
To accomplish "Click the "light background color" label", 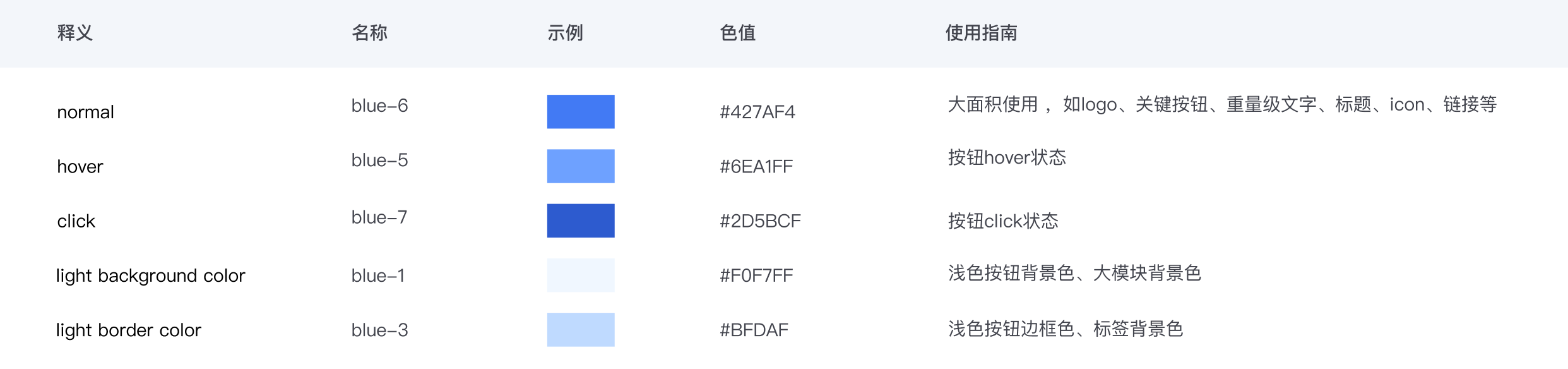I will [150, 275].
